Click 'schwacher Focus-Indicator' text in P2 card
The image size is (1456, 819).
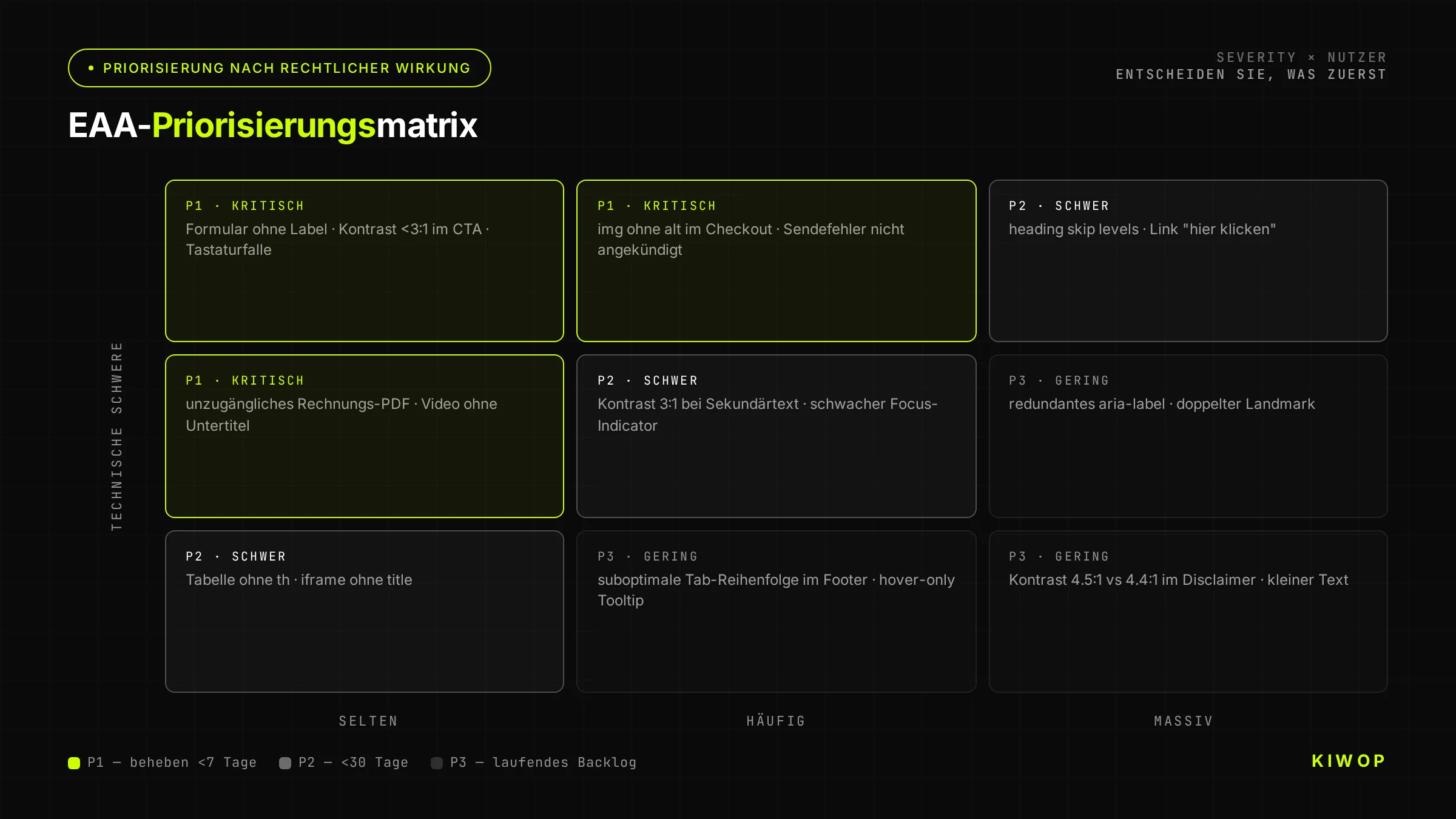pos(767,415)
